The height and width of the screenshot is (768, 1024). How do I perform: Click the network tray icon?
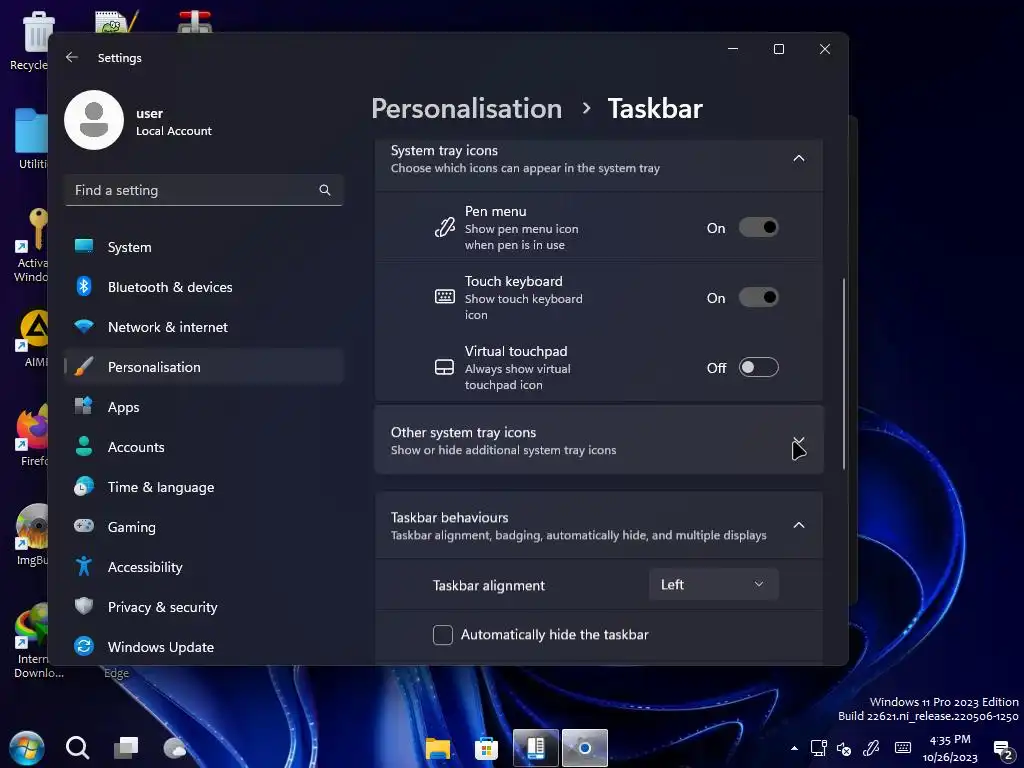[x=818, y=748]
